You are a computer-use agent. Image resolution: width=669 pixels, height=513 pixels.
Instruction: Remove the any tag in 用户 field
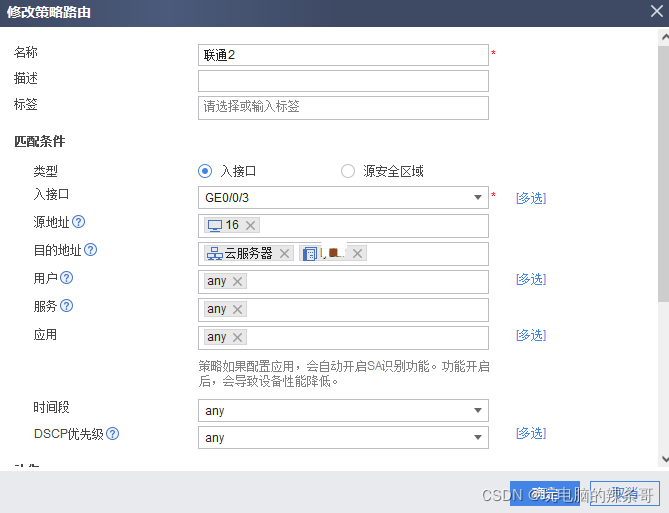(x=238, y=281)
